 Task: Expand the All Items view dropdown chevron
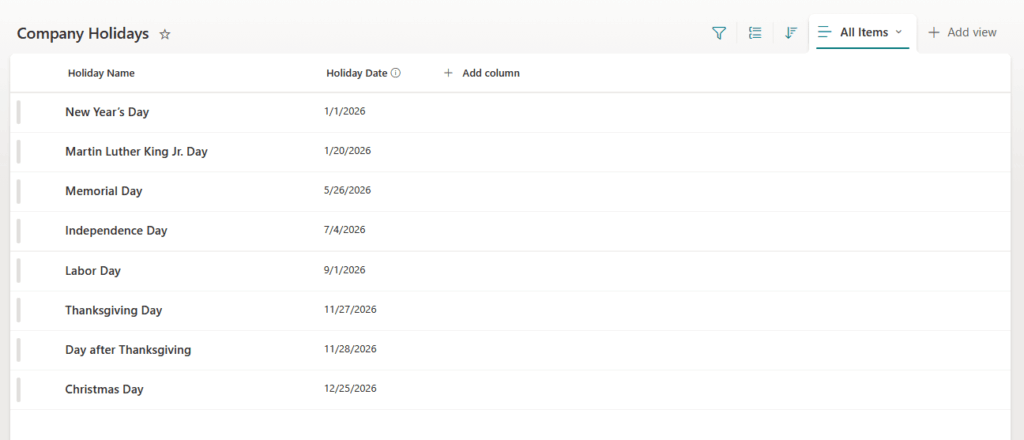[x=899, y=32]
